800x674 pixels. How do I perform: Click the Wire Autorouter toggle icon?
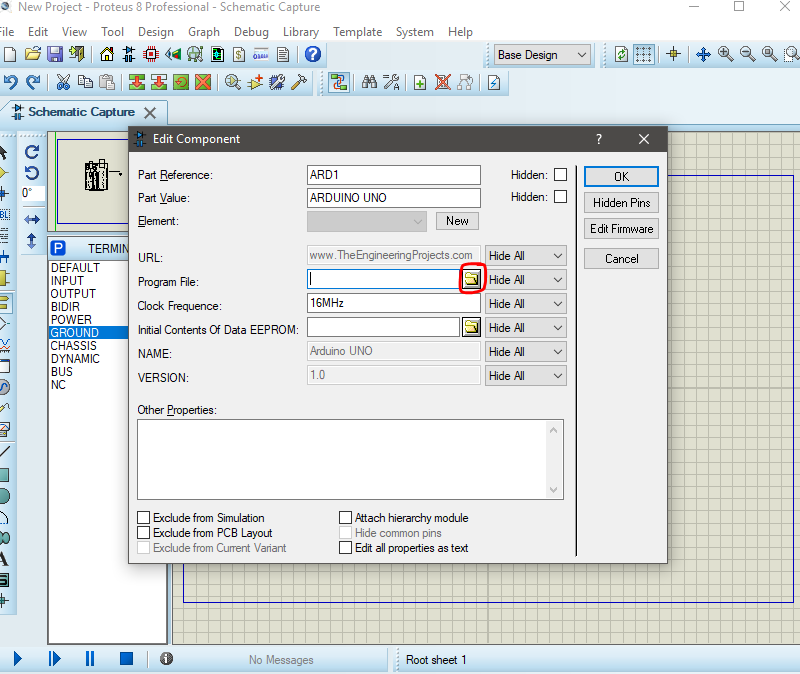(x=339, y=82)
